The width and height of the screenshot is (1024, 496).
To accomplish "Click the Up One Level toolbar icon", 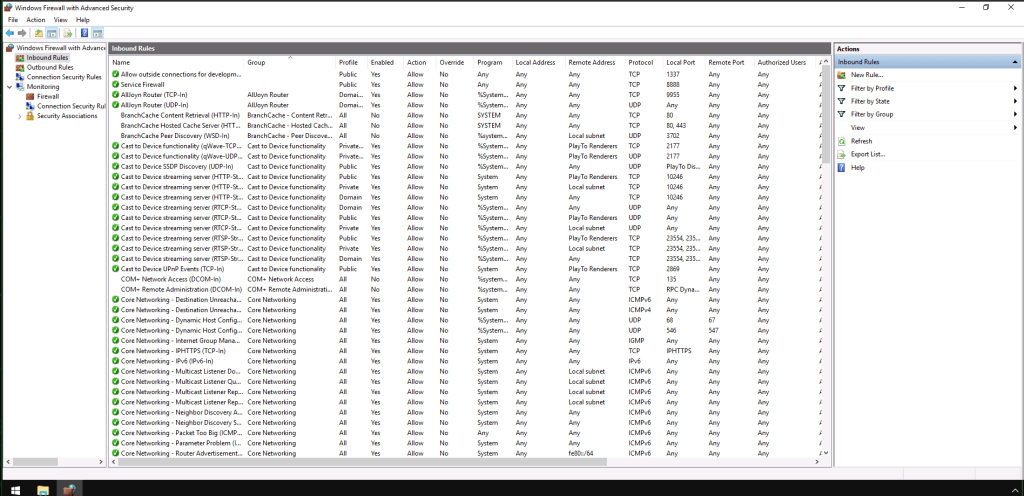I will pyautogui.click(x=38, y=33).
